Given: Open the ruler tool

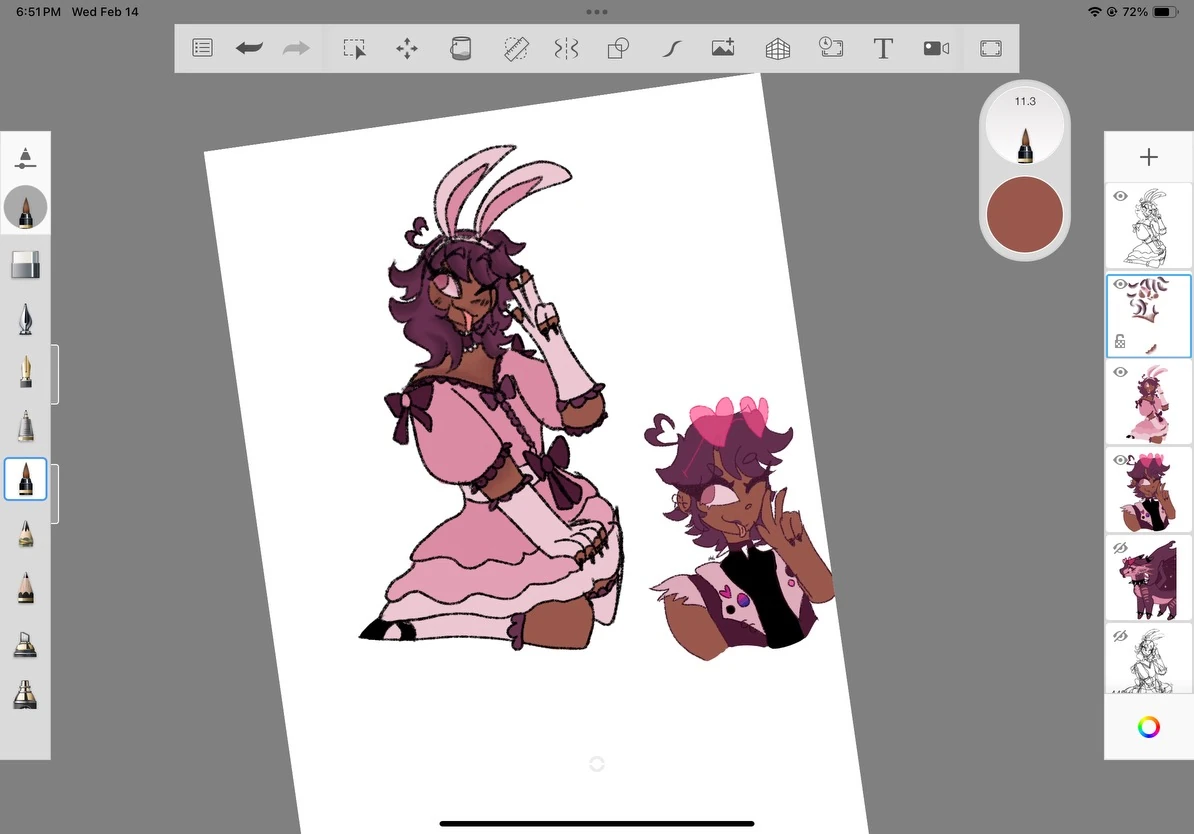Looking at the screenshot, I should [516, 47].
